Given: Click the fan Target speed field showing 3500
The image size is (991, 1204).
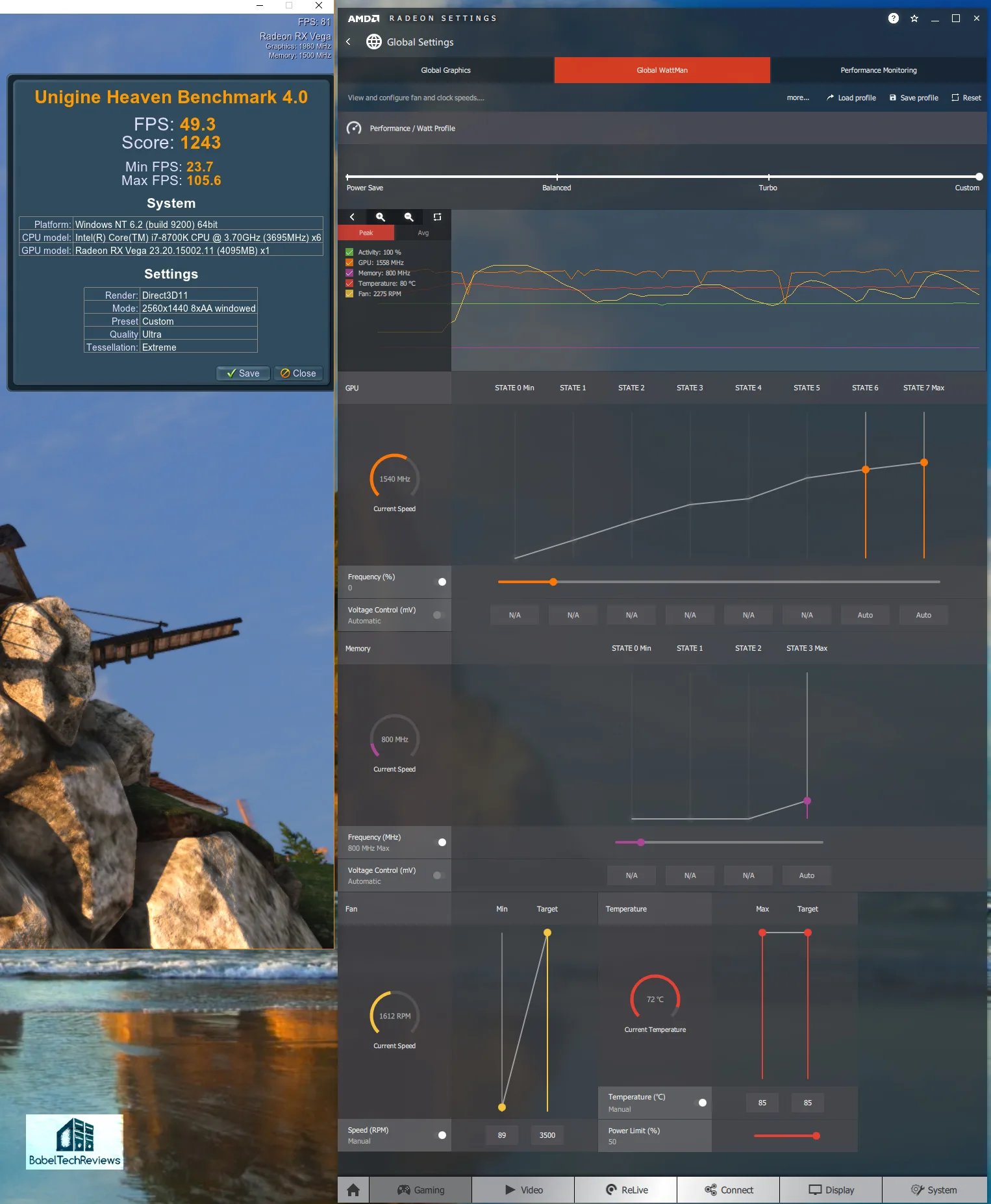Looking at the screenshot, I should [x=547, y=1135].
